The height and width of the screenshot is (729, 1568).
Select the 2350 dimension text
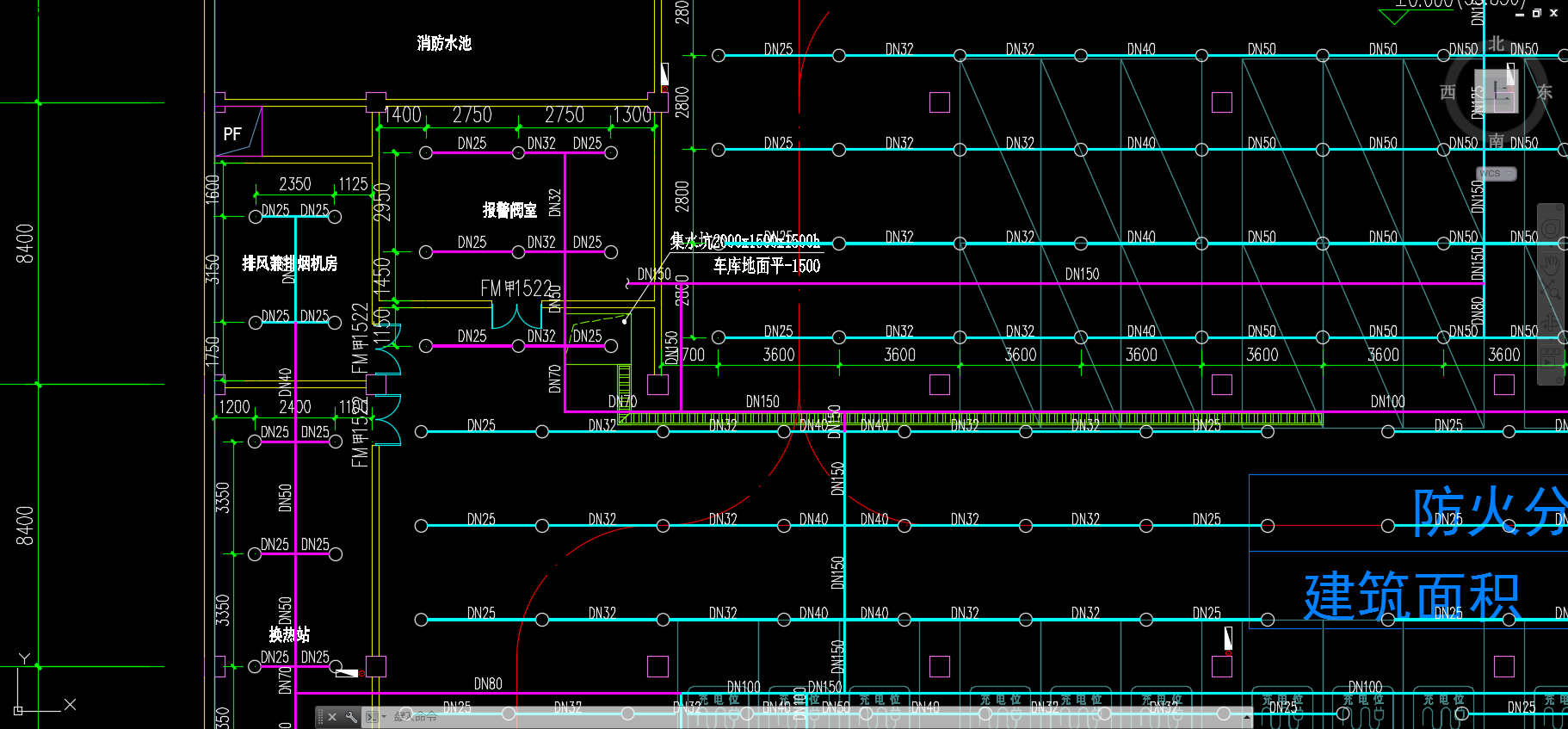coord(295,184)
